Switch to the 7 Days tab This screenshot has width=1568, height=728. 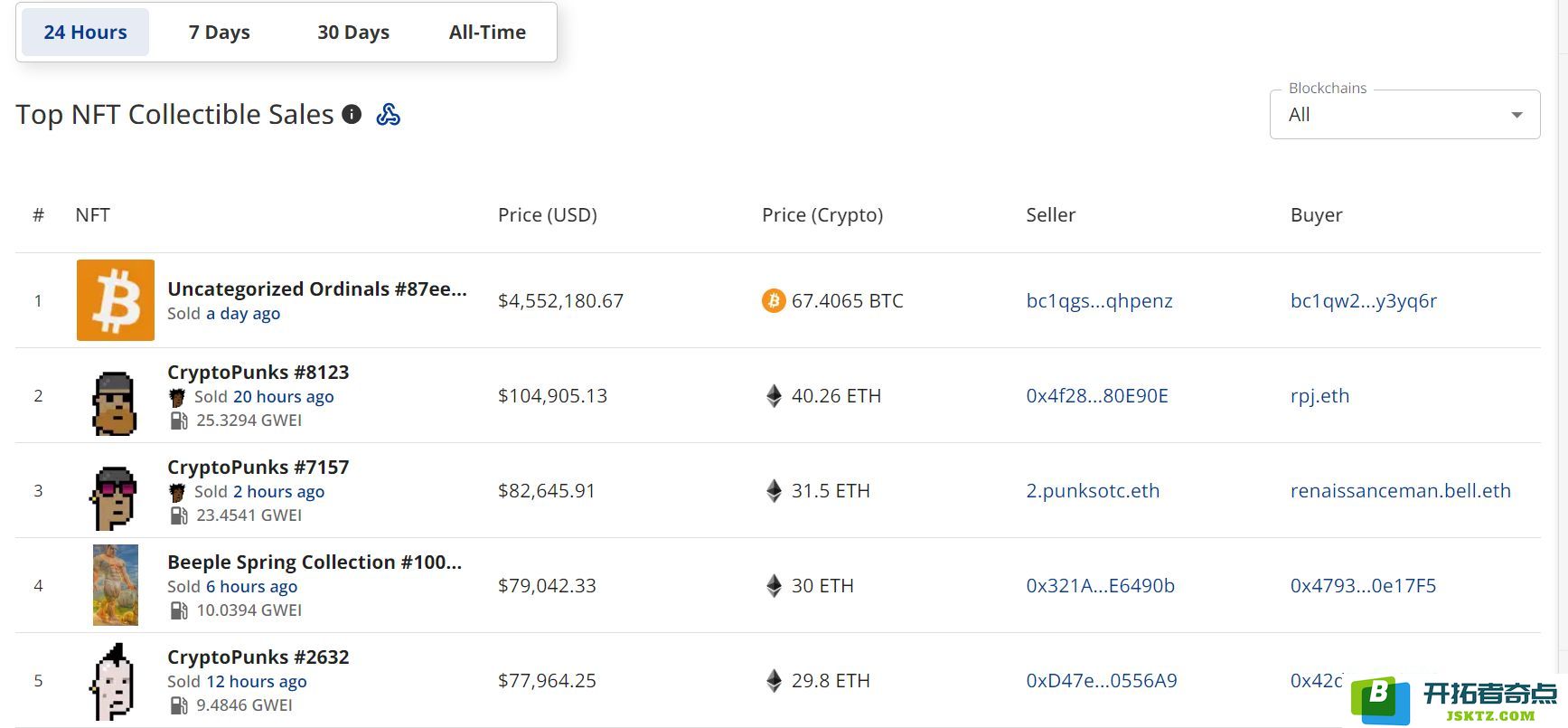point(220,33)
